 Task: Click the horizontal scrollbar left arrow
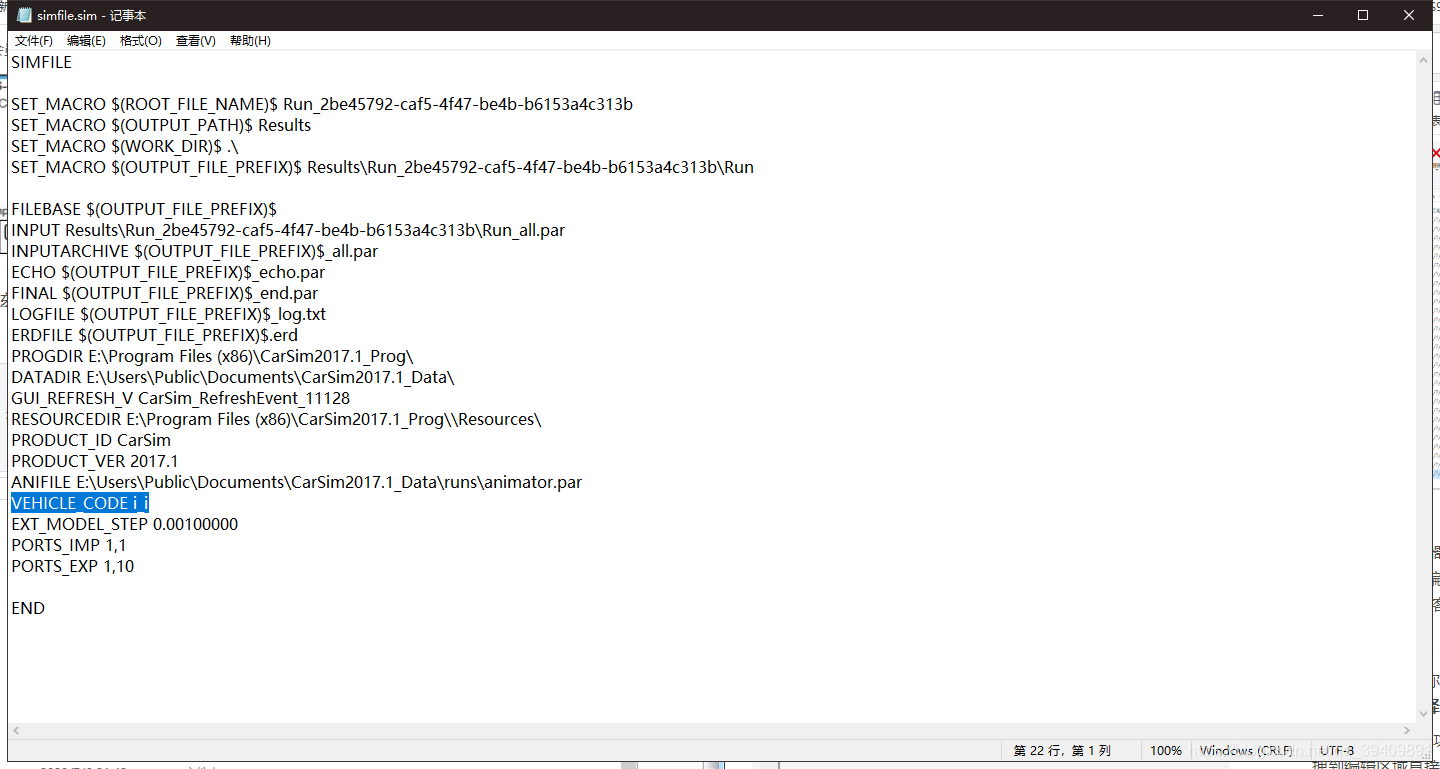17,731
